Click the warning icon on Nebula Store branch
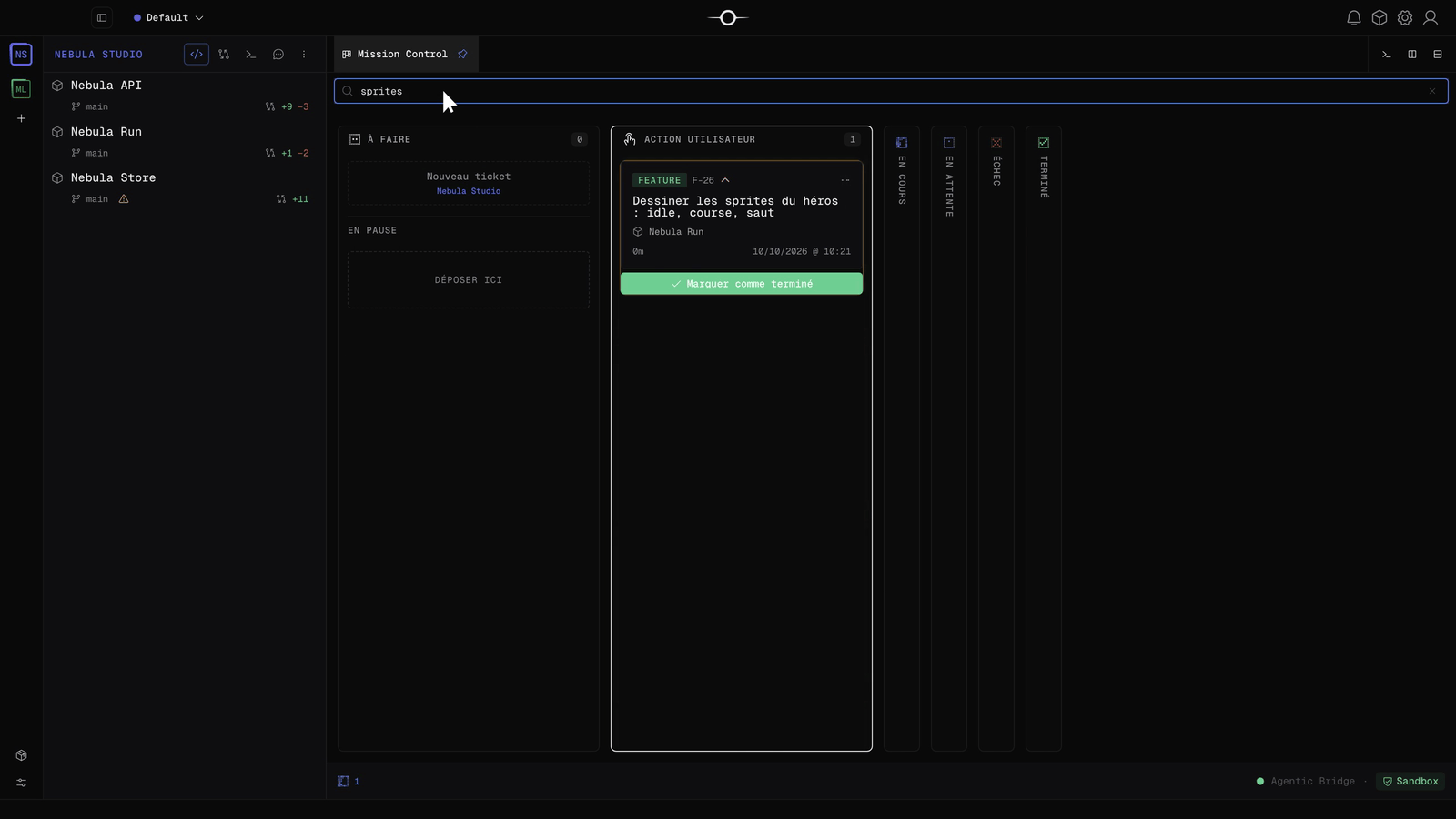1456x819 pixels. tap(124, 198)
